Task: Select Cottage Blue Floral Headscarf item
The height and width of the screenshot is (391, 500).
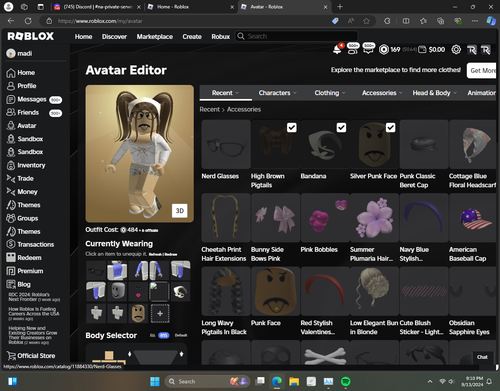Action: [x=473, y=144]
